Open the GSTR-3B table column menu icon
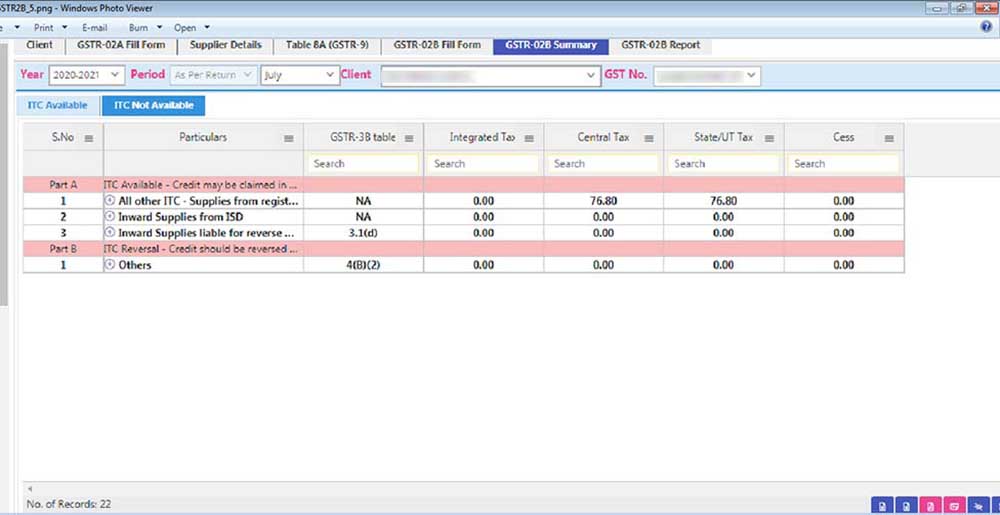This screenshot has width=1000, height=515. 408,138
